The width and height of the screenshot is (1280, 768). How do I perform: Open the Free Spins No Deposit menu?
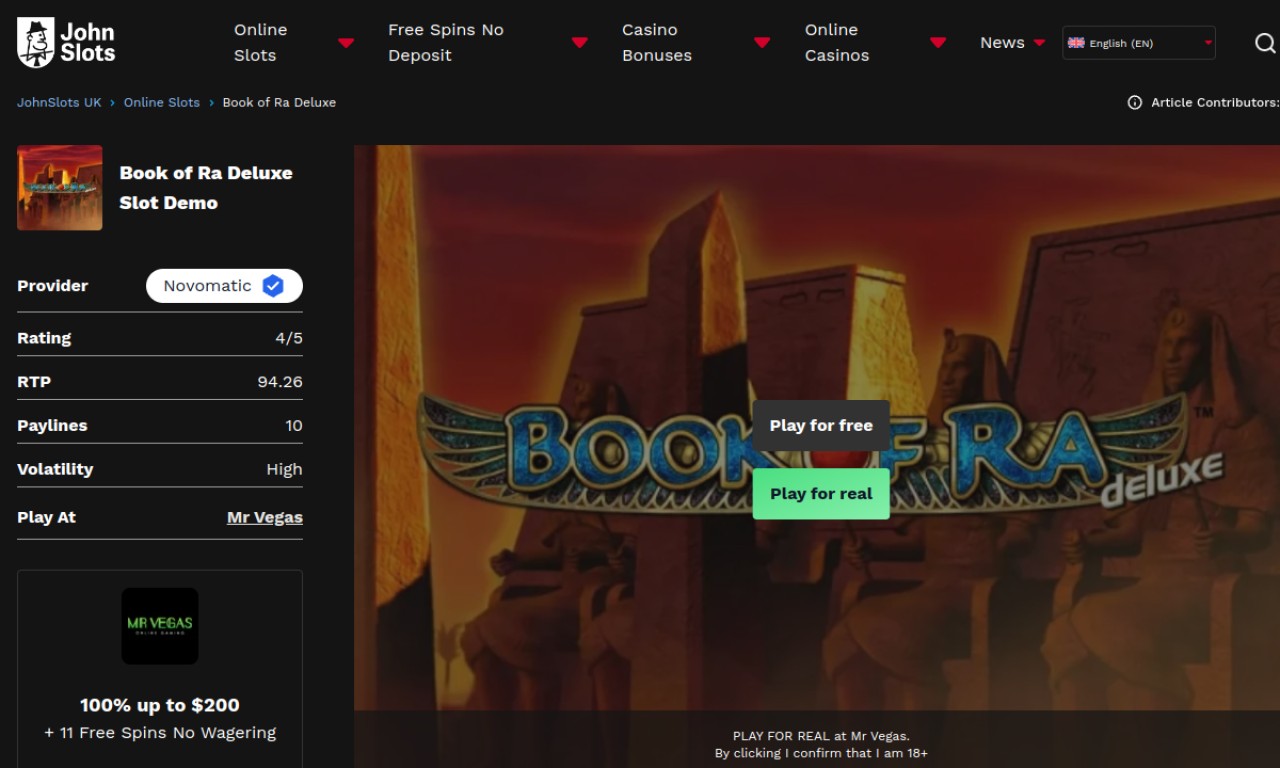pos(446,43)
